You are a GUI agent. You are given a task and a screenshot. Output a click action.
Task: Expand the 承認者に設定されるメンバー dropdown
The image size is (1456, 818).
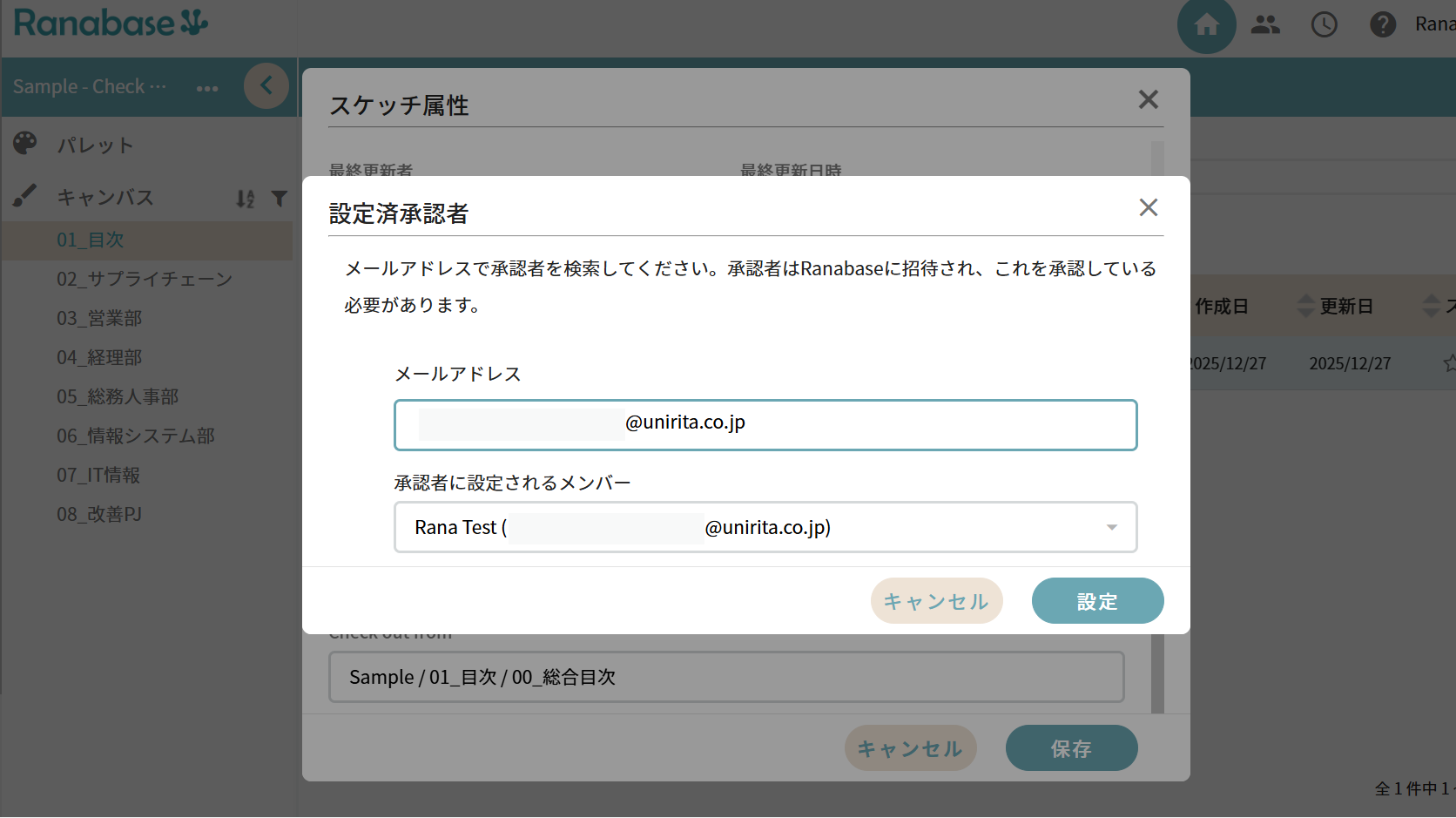(x=1111, y=528)
